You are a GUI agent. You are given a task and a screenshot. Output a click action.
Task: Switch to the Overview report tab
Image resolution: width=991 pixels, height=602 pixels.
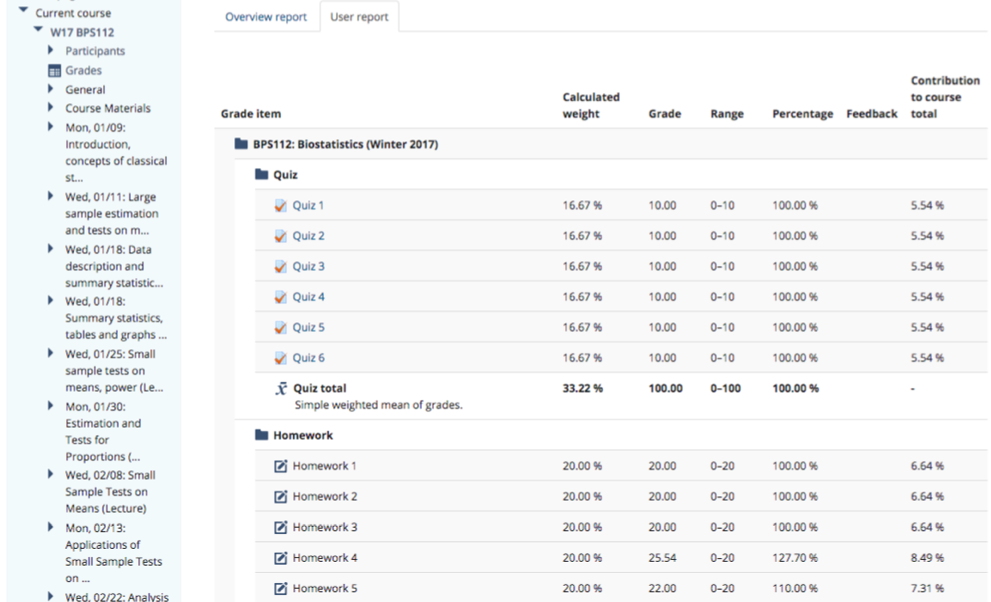[x=266, y=17]
